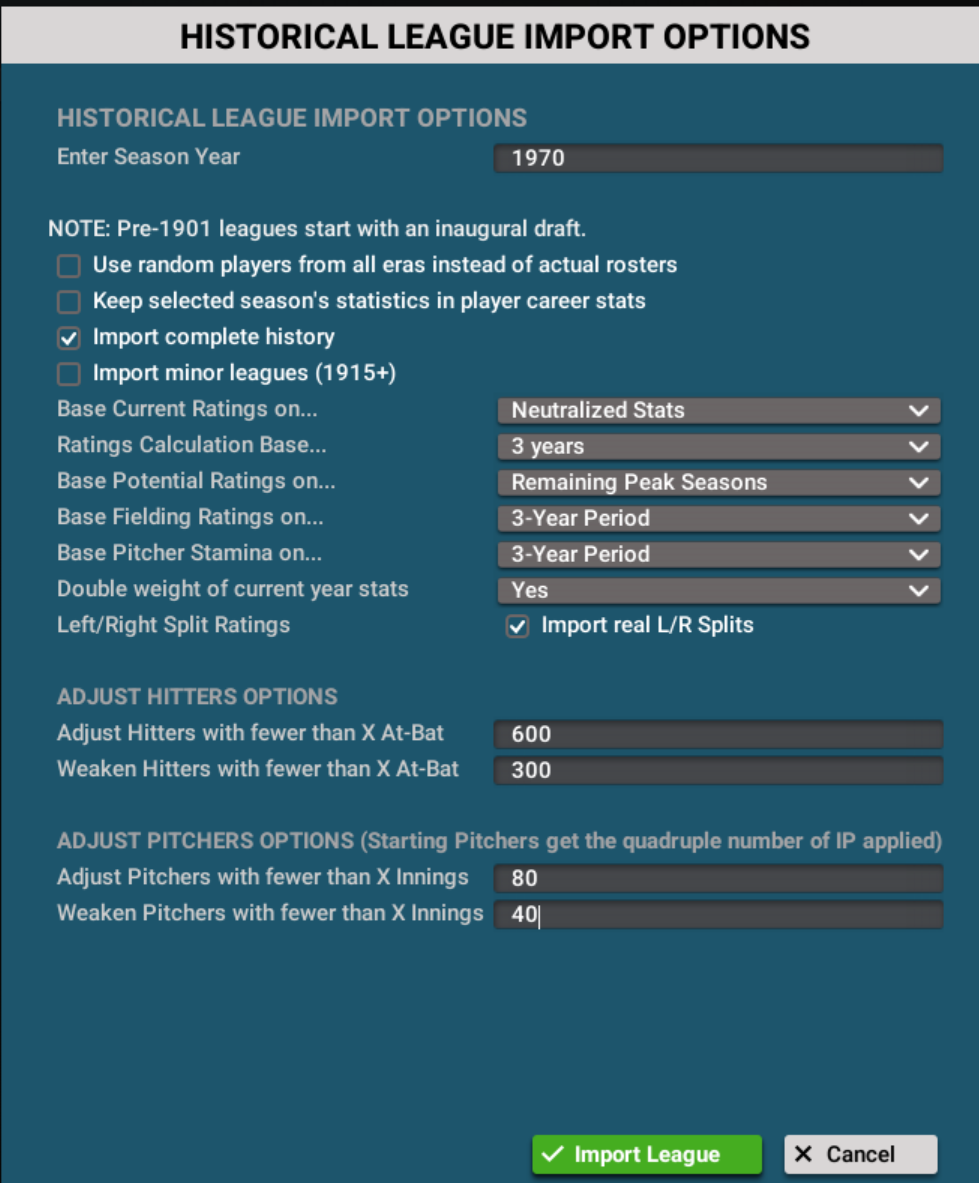Enable Import minor leagues (1915+)
Screen dimensions: 979x1183
[69, 374]
